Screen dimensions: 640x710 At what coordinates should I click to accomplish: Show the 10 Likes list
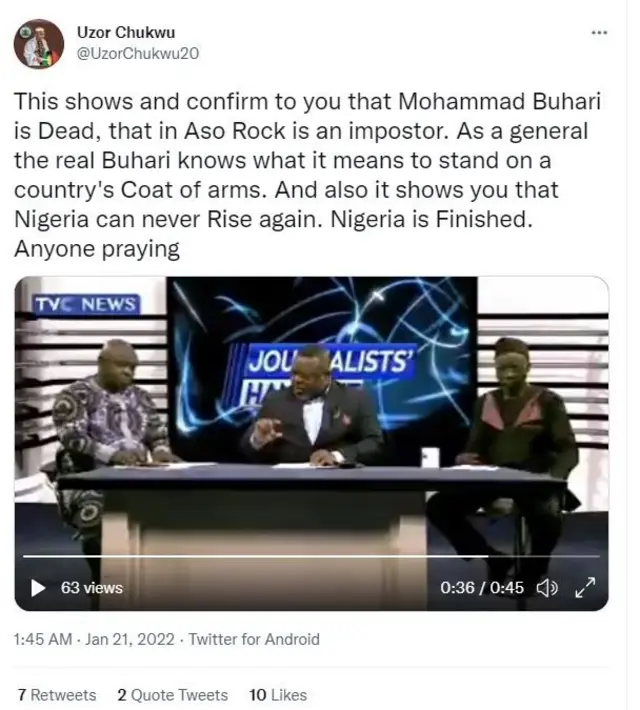point(278,694)
